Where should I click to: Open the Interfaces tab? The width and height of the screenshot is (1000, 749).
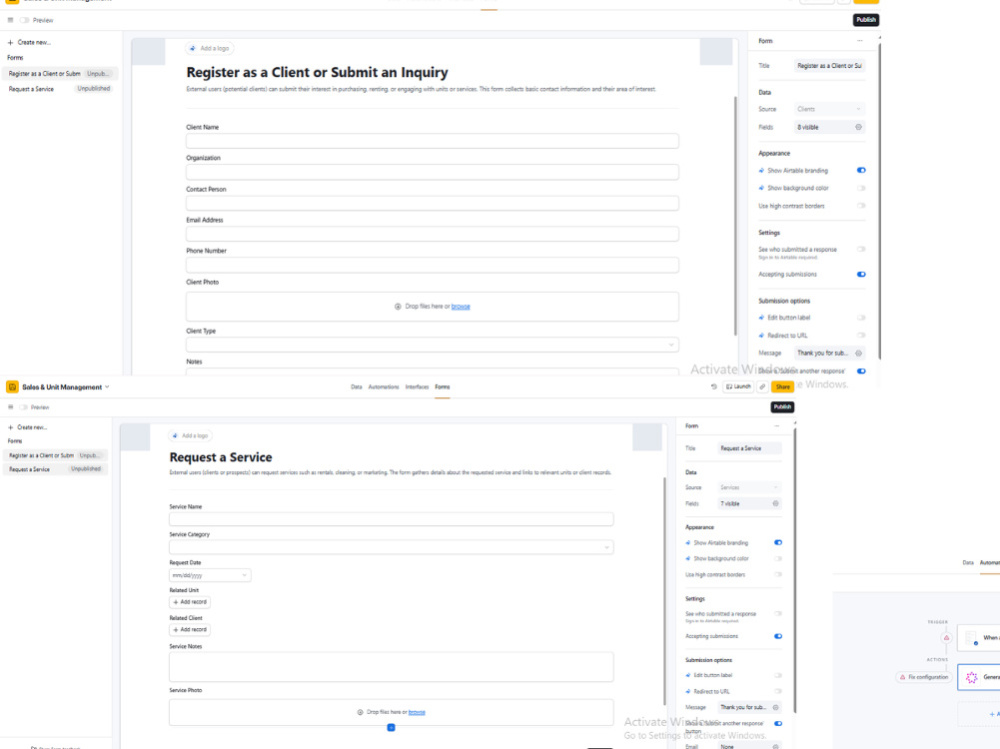coord(417,387)
